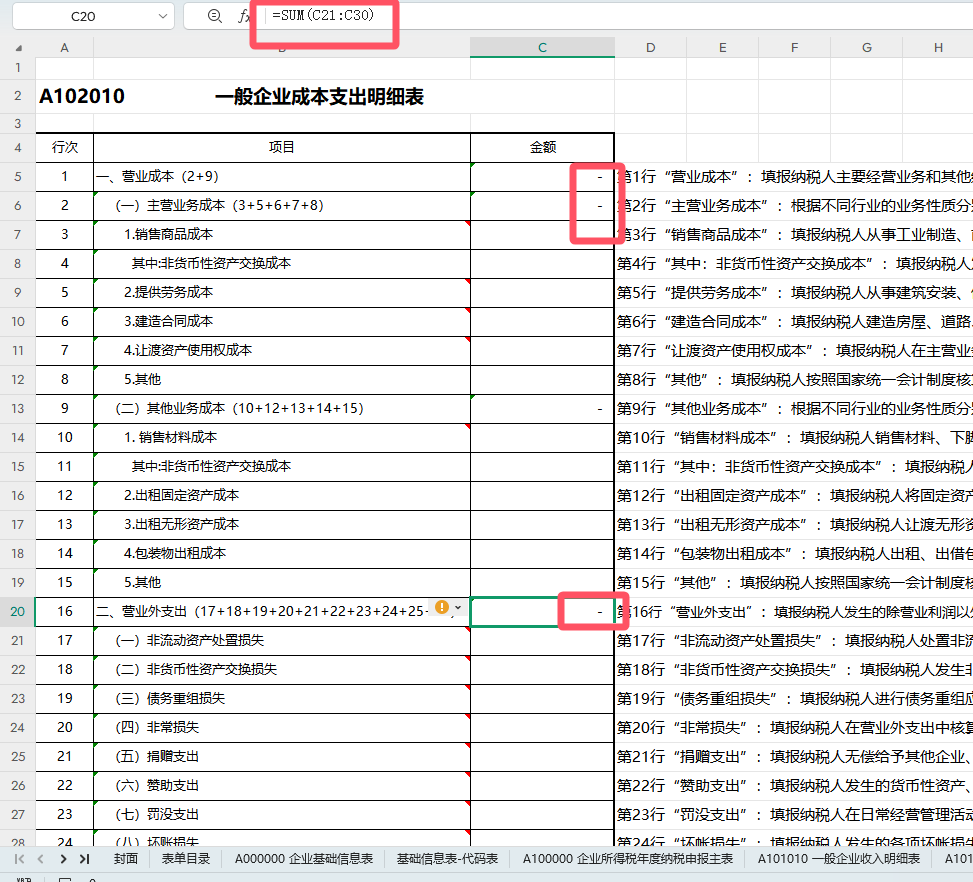This screenshot has height=882, width=973.
Task: Select row 20 by its row header
Action: (18, 611)
